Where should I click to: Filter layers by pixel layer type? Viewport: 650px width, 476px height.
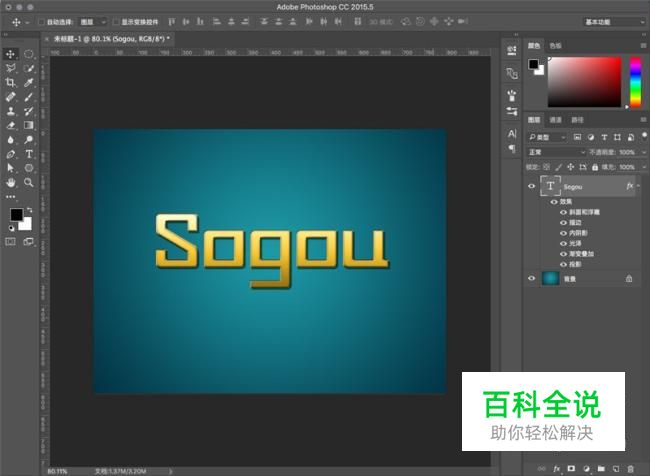click(577, 137)
